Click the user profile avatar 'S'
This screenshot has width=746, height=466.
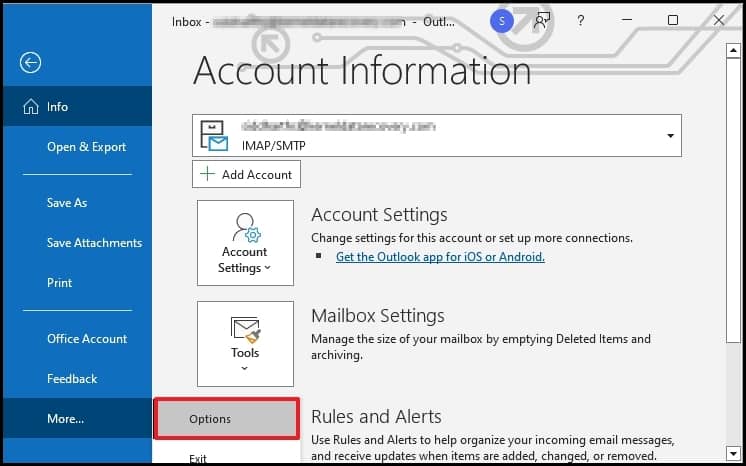[501, 21]
